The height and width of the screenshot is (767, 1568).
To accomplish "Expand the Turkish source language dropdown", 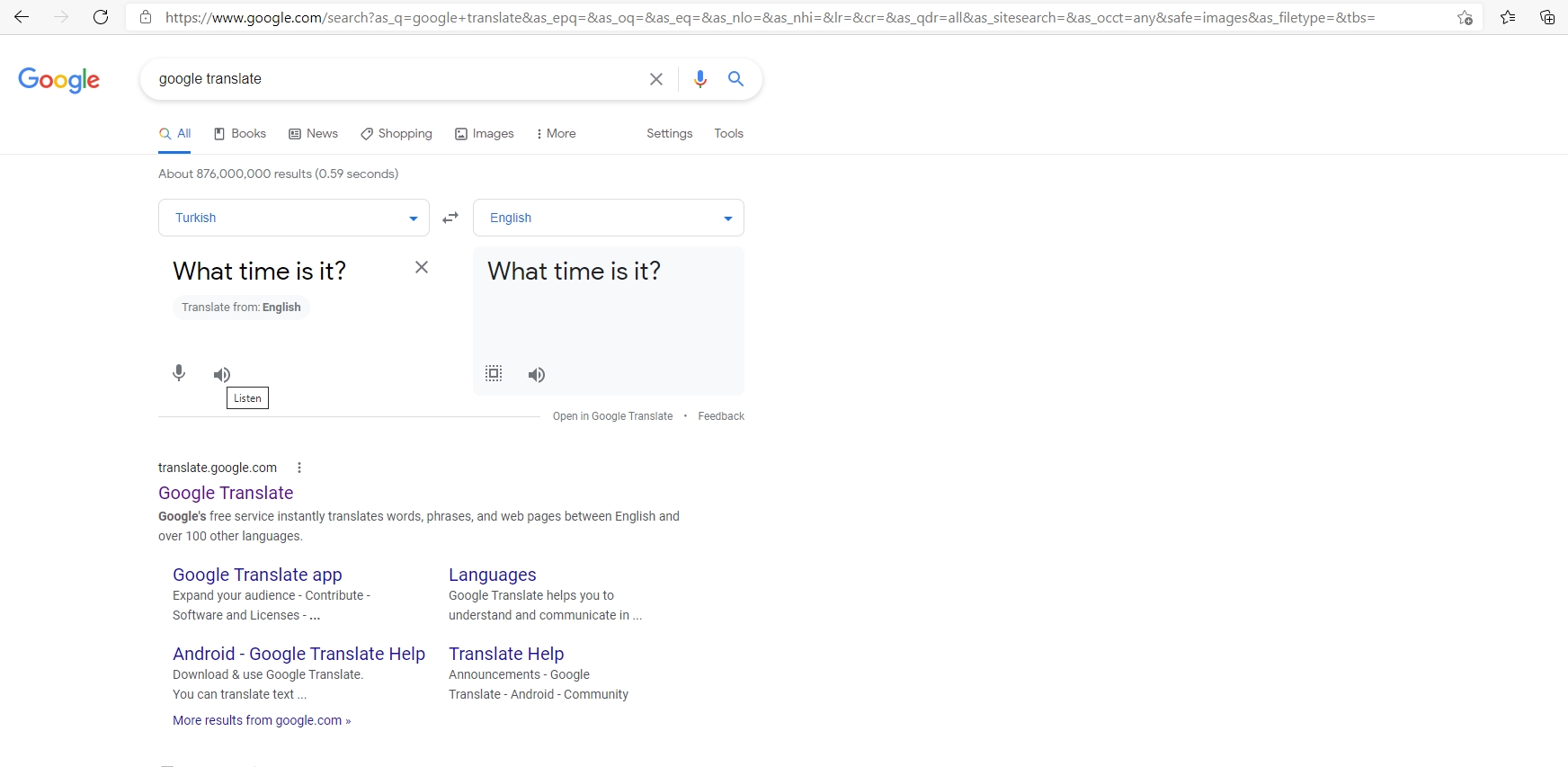I will click(x=294, y=218).
